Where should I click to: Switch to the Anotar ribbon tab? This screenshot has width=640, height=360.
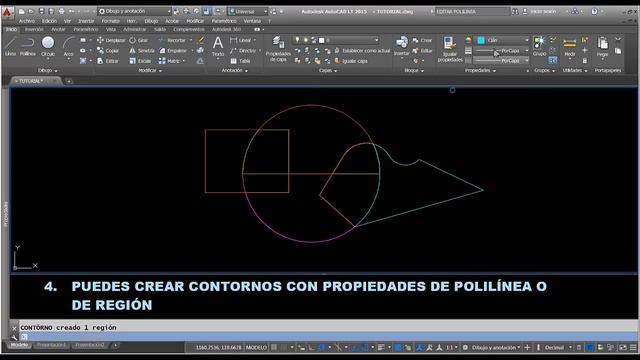click(x=58, y=29)
